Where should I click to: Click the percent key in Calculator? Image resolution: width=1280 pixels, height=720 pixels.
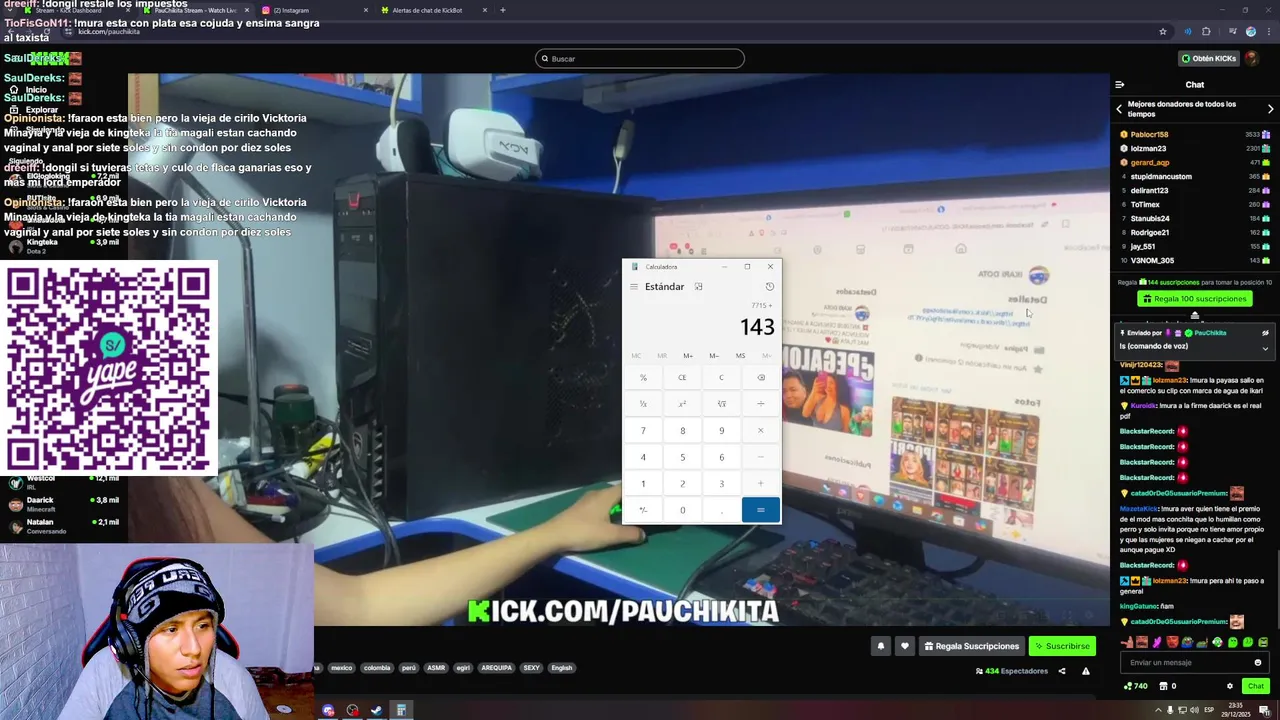pos(643,378)
